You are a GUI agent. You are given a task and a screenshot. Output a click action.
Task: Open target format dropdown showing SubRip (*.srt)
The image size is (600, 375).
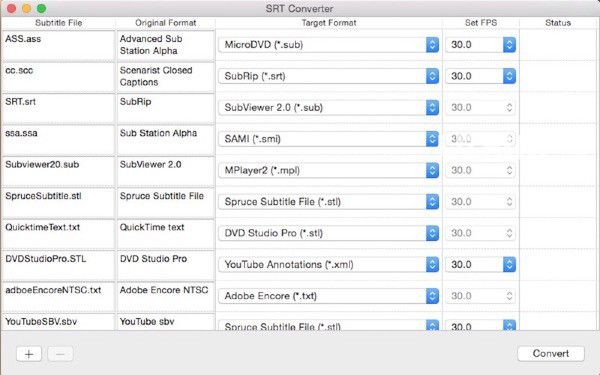(329, 76)
